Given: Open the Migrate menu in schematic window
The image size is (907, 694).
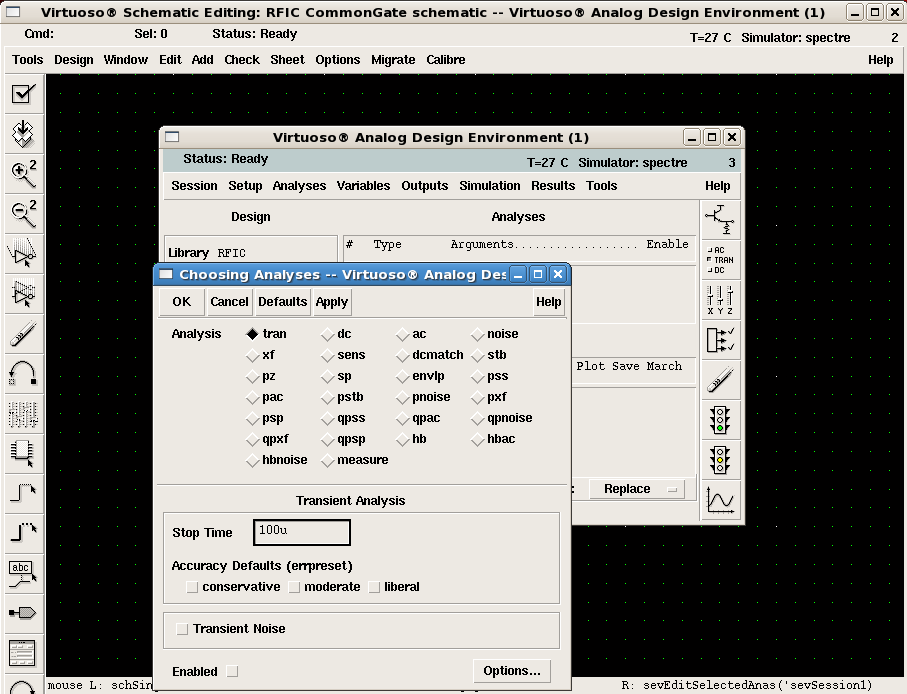Looking at the screenshot, I should (393, 60).
